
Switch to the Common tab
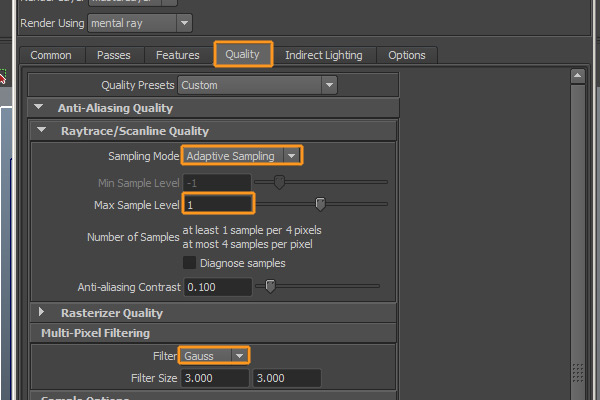point(51,55)
